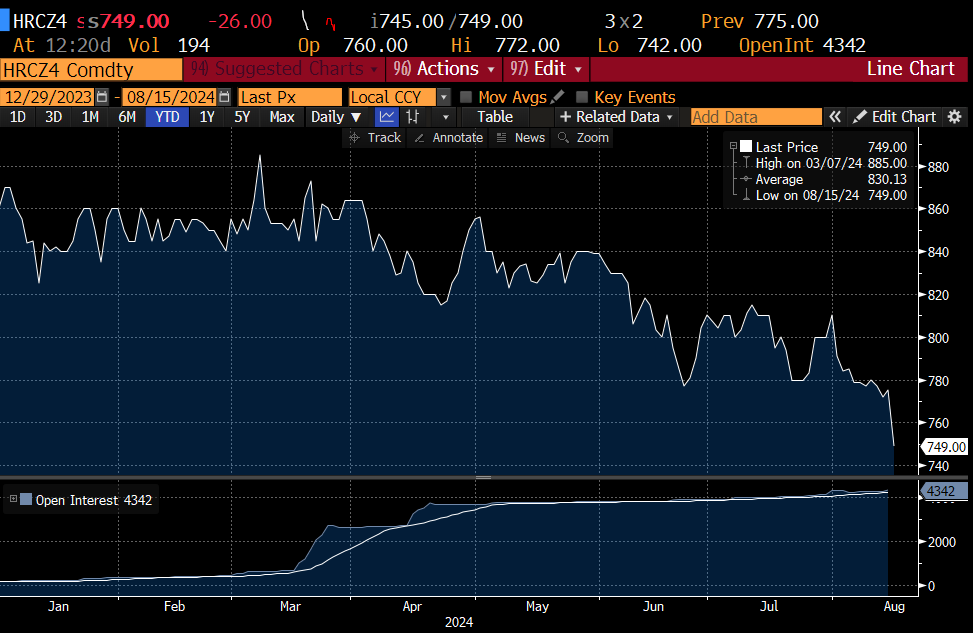Enable the Mov Avgs checkbox
Image resolution: width=973 pixels, height=633 pixels.
point(466,97)
